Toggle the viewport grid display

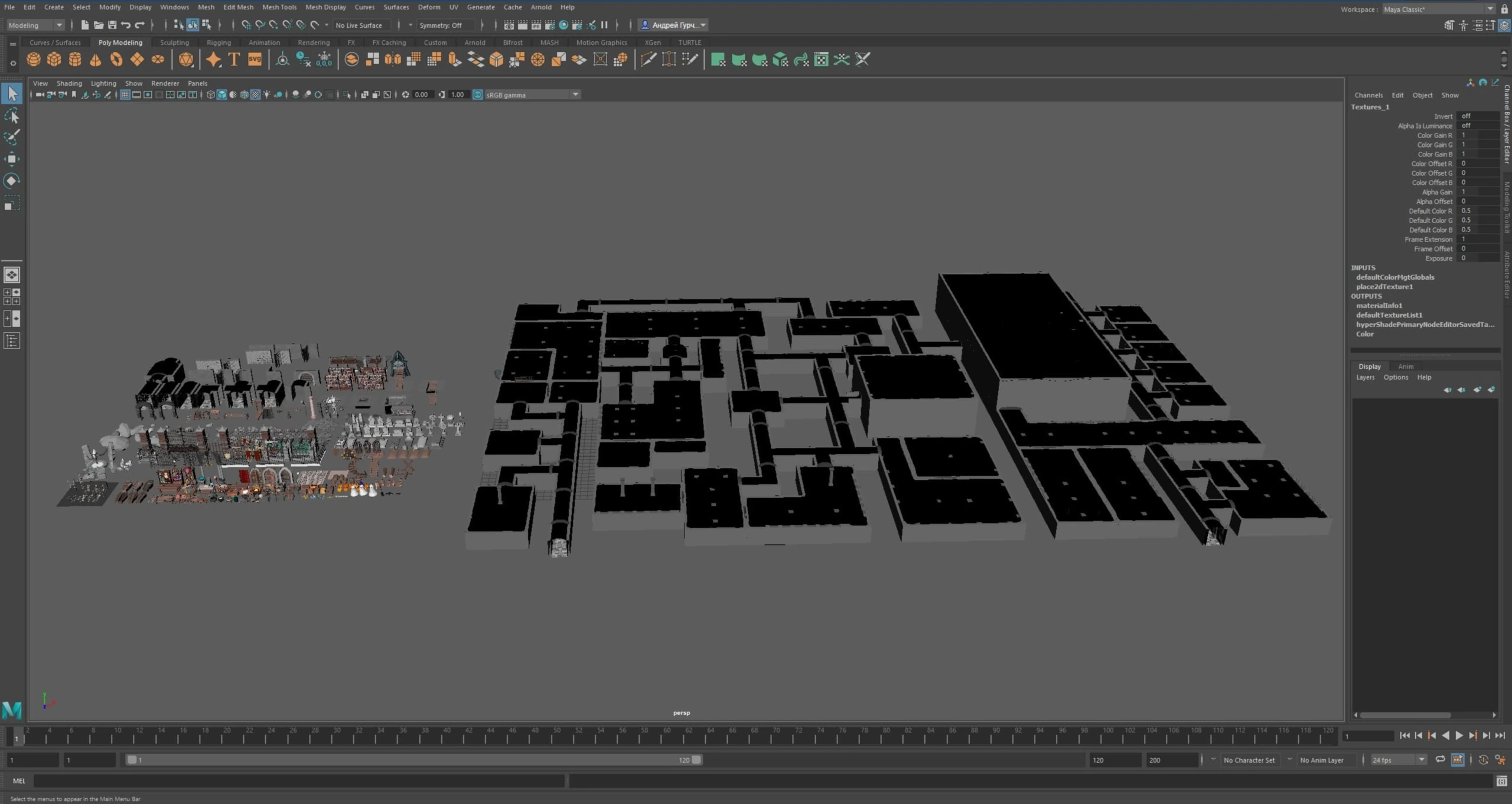(125, 94)
